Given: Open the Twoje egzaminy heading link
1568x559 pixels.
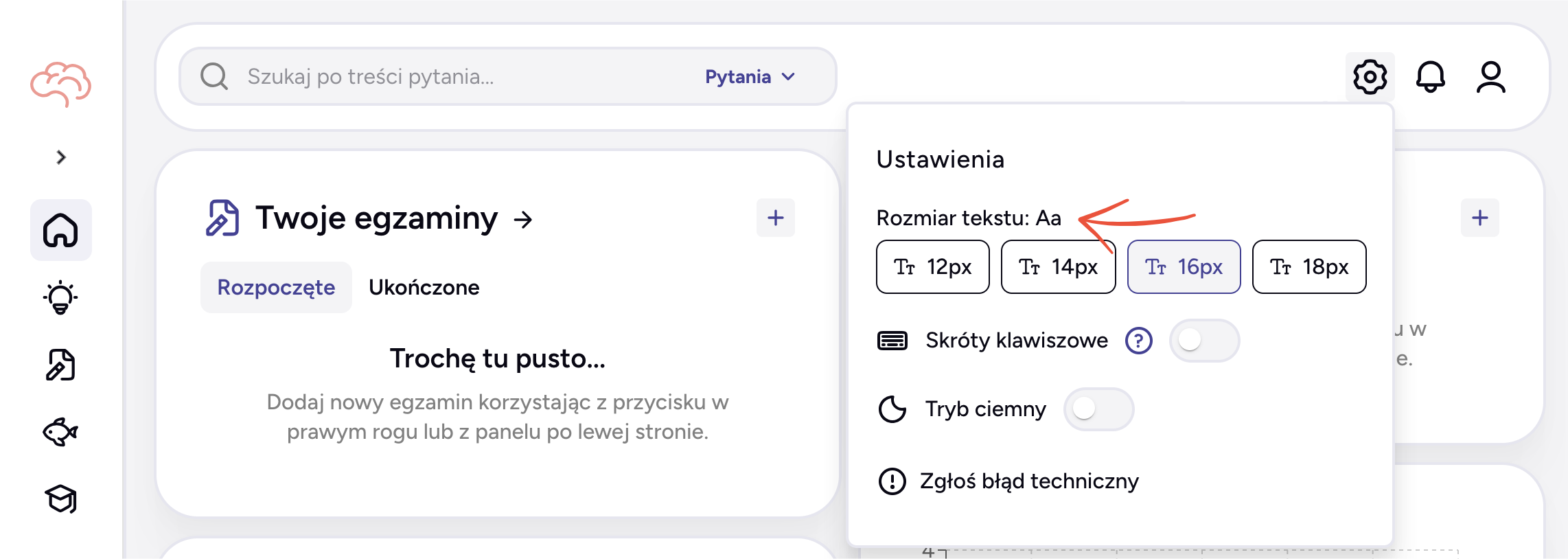Looking at the screenshot, I should (x=394, y=218).
